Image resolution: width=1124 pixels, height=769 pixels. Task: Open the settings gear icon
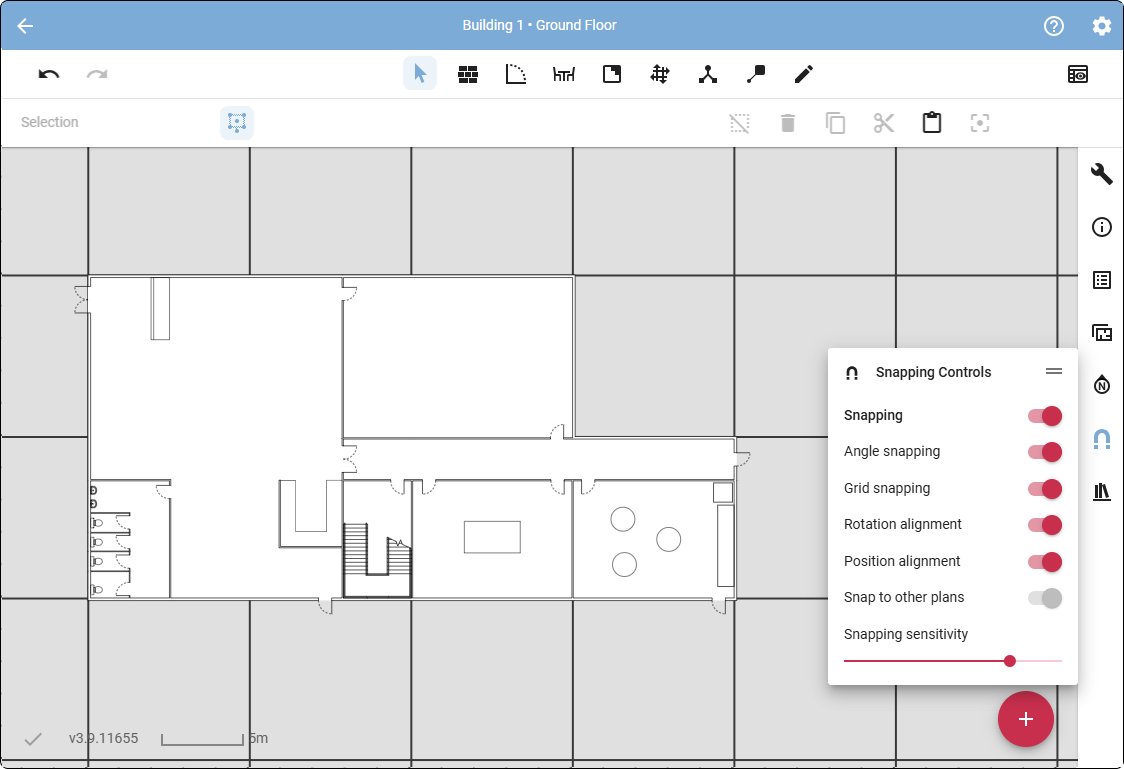pyautogui.click(x=1102, y=26)
